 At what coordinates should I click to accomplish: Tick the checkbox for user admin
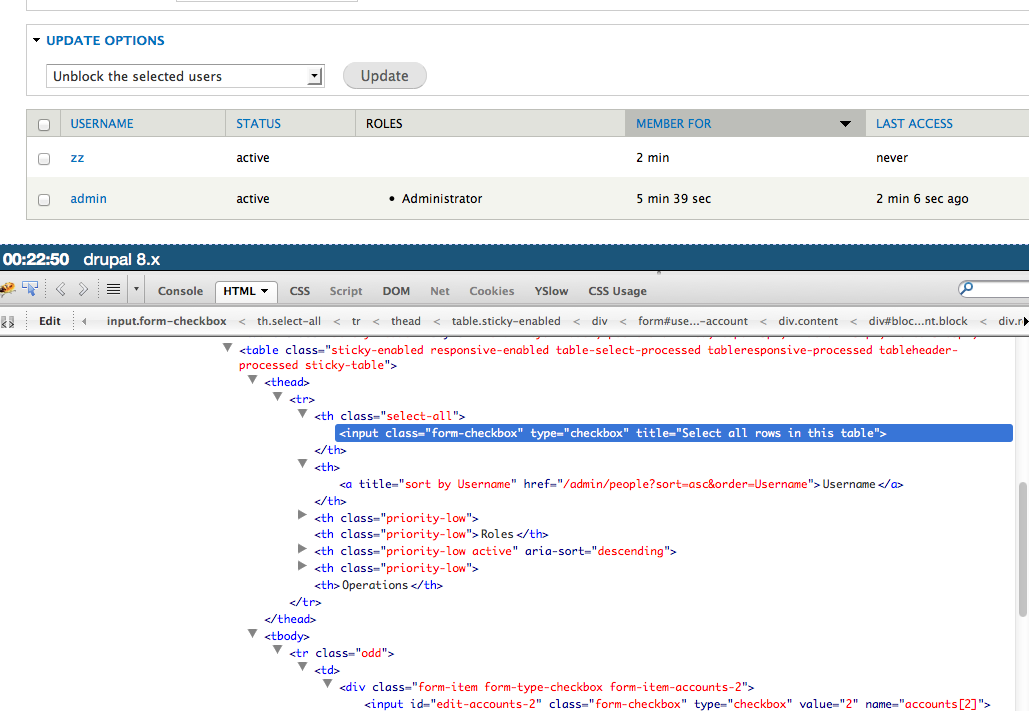coord(44,200)
